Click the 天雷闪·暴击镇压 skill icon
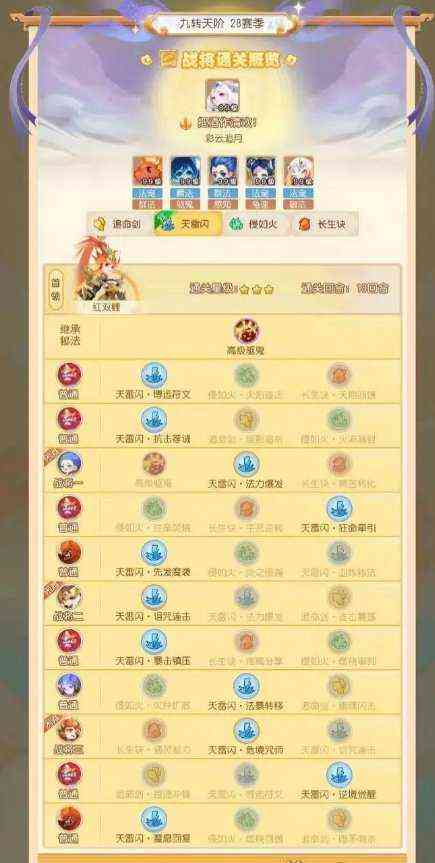435x863 pixels. click(x=154, y=641)
